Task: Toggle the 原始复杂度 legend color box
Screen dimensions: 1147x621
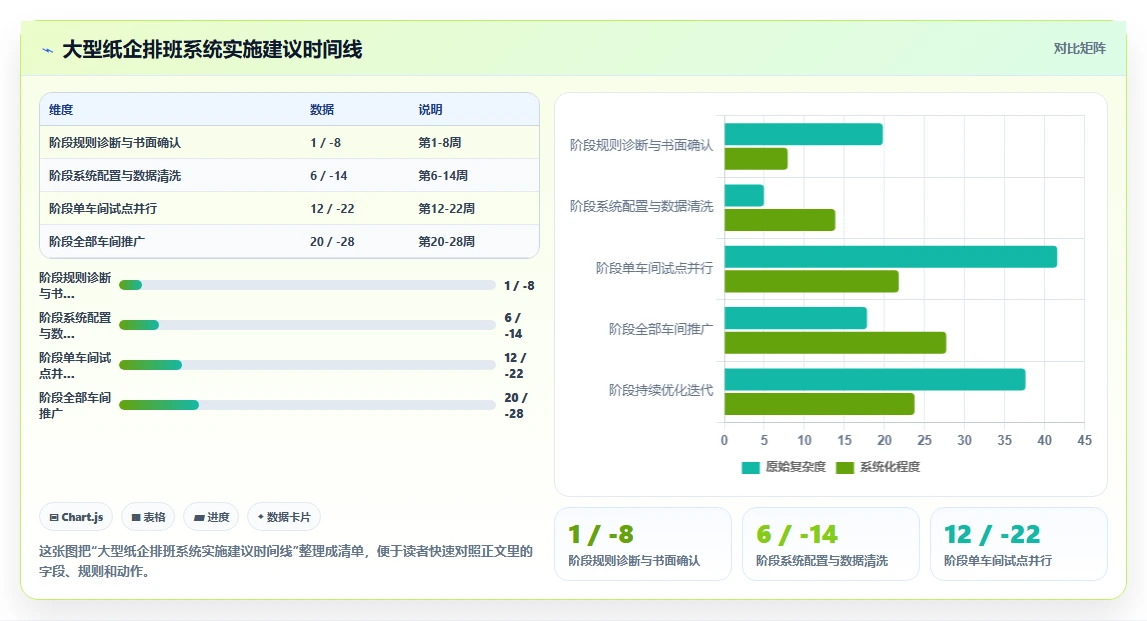Action: (751, 467)
